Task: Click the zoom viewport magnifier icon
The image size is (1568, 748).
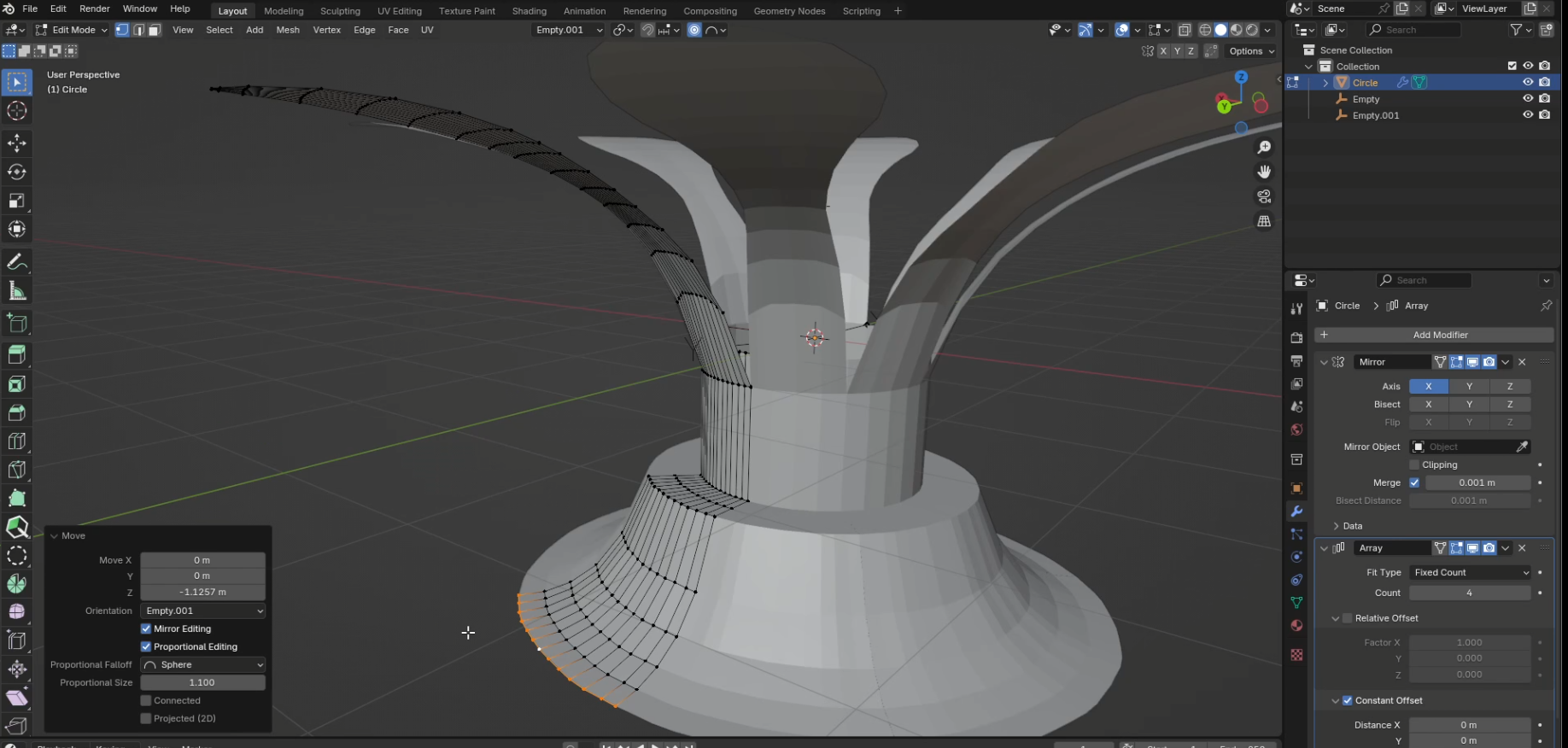Action: point(1264,148)
